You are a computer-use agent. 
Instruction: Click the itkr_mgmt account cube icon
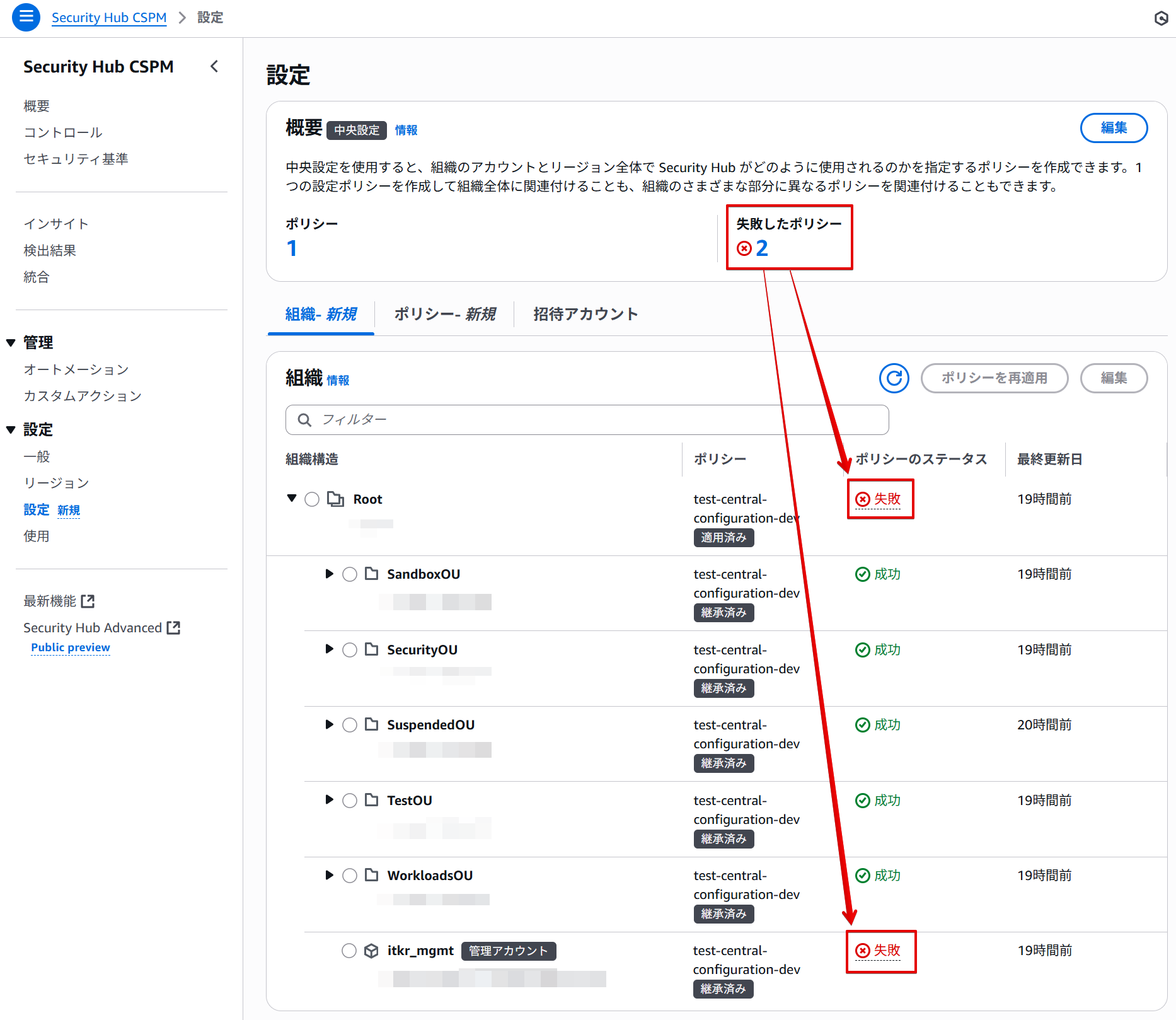tap(371, 951)
